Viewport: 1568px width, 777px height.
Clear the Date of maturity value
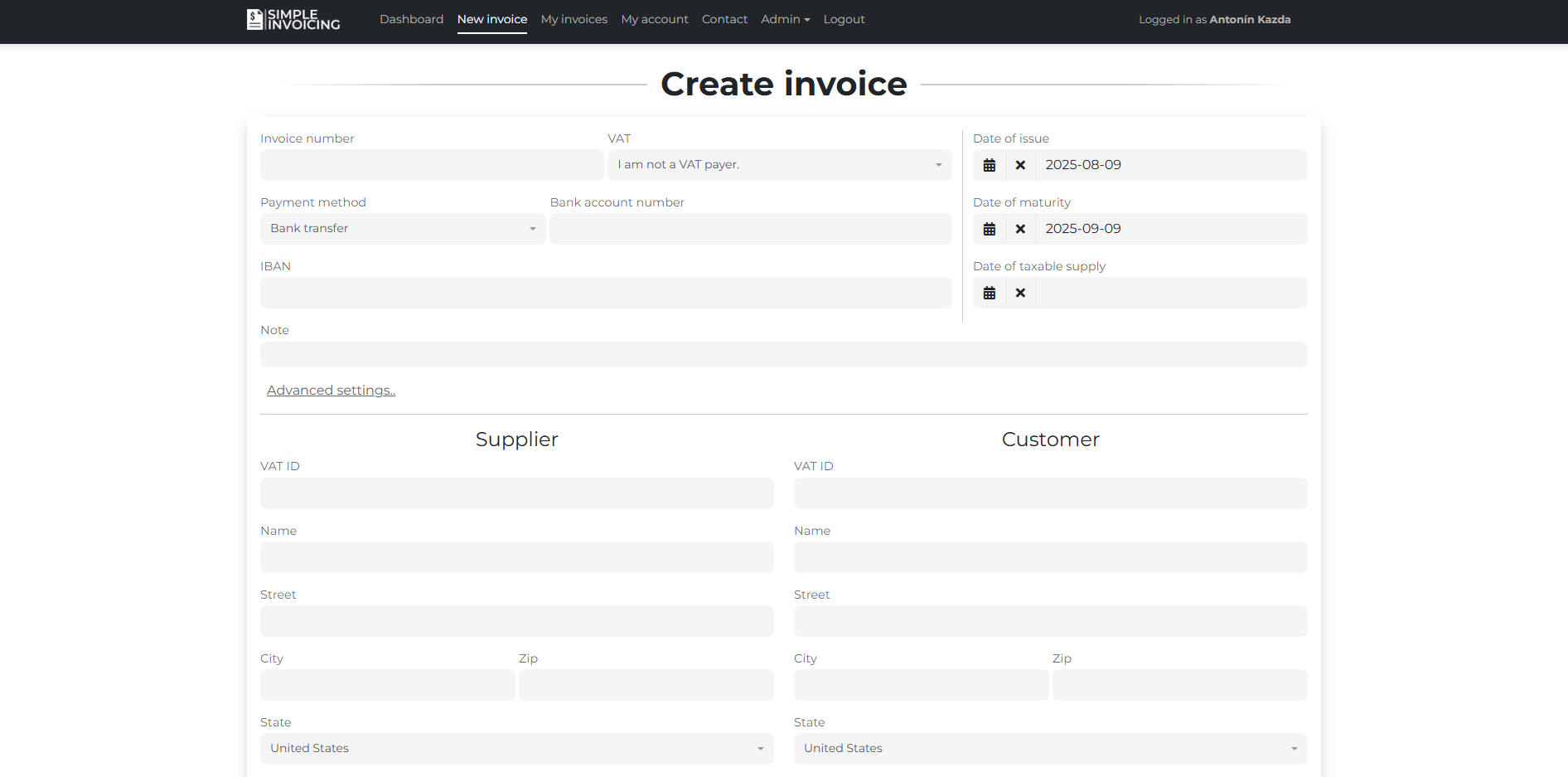tap(1020, 229)
